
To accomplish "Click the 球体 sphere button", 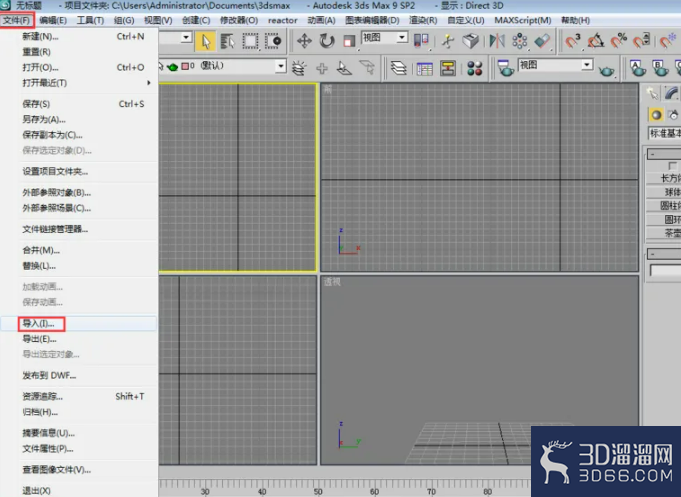I will point(664,192).
